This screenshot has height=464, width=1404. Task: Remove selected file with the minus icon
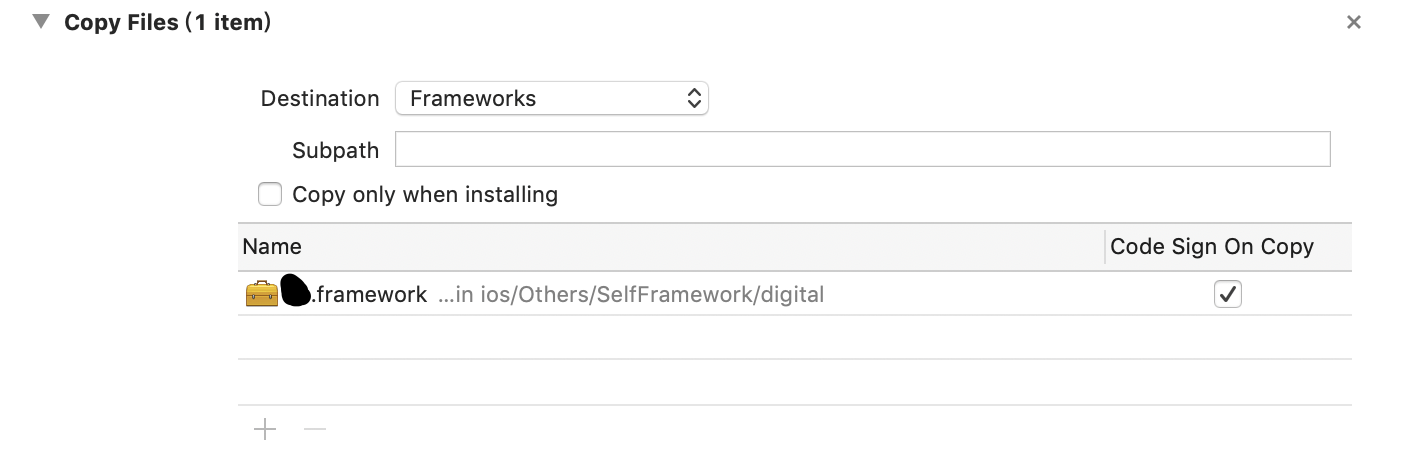315,430
